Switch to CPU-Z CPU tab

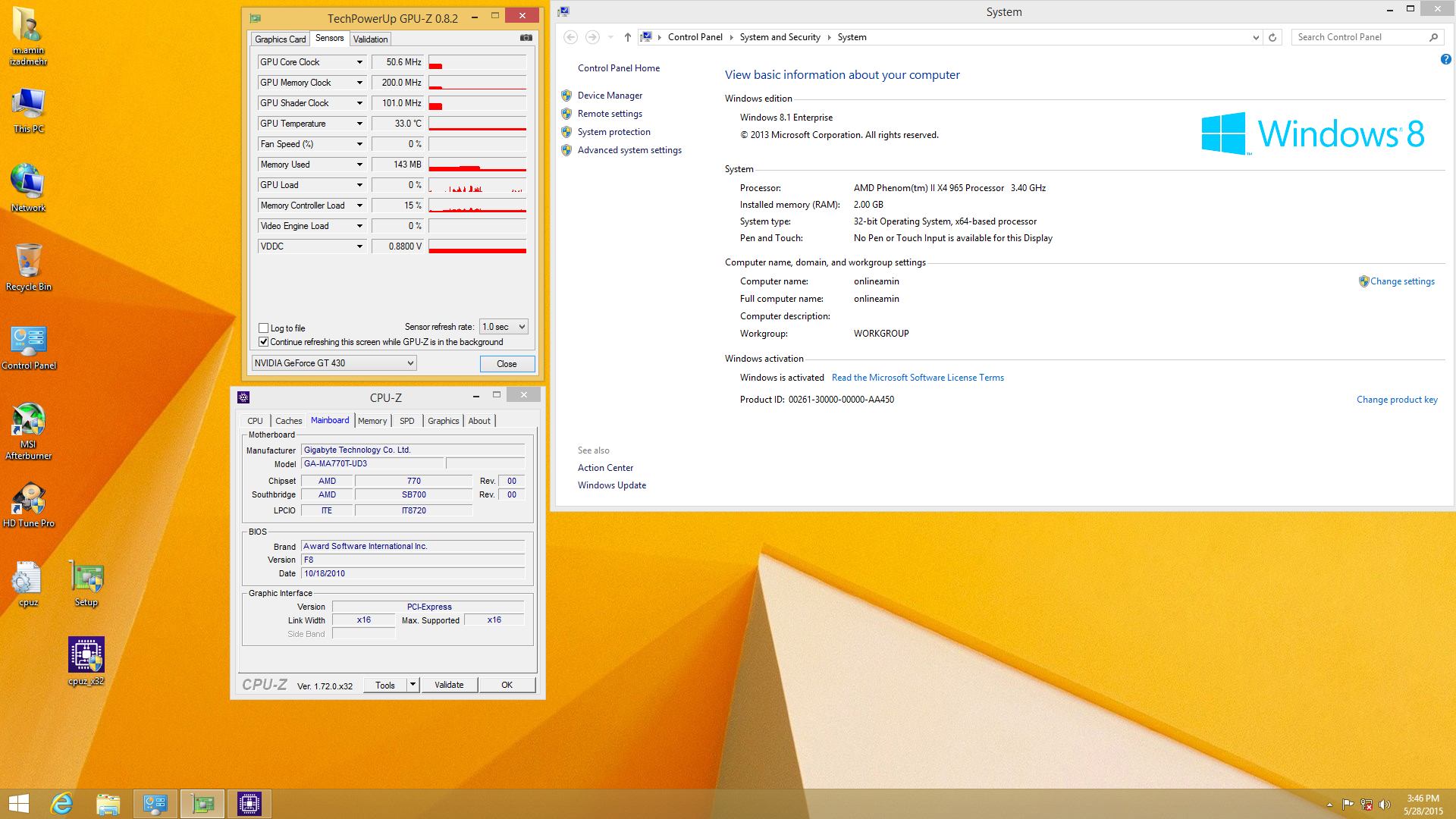tap(255, 421)
